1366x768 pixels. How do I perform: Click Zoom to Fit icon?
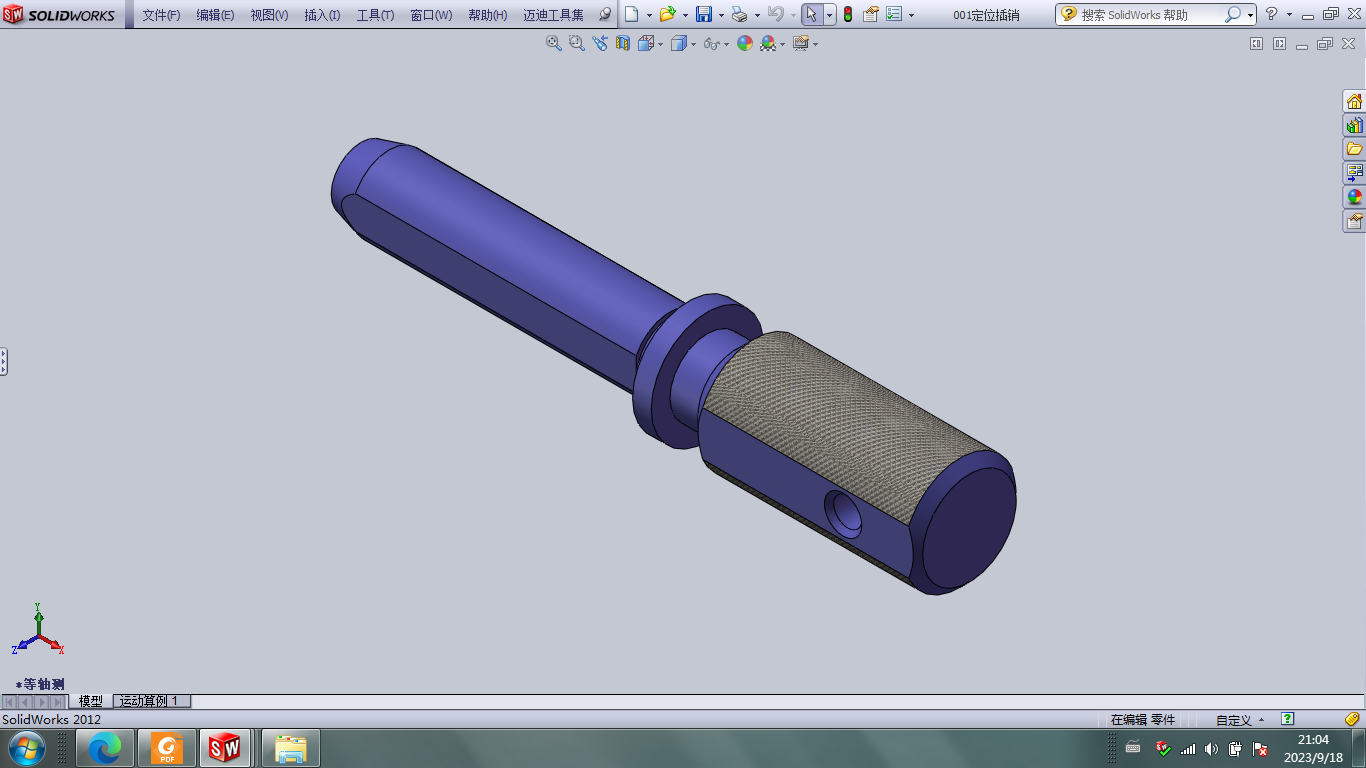(x=553, y=43)
